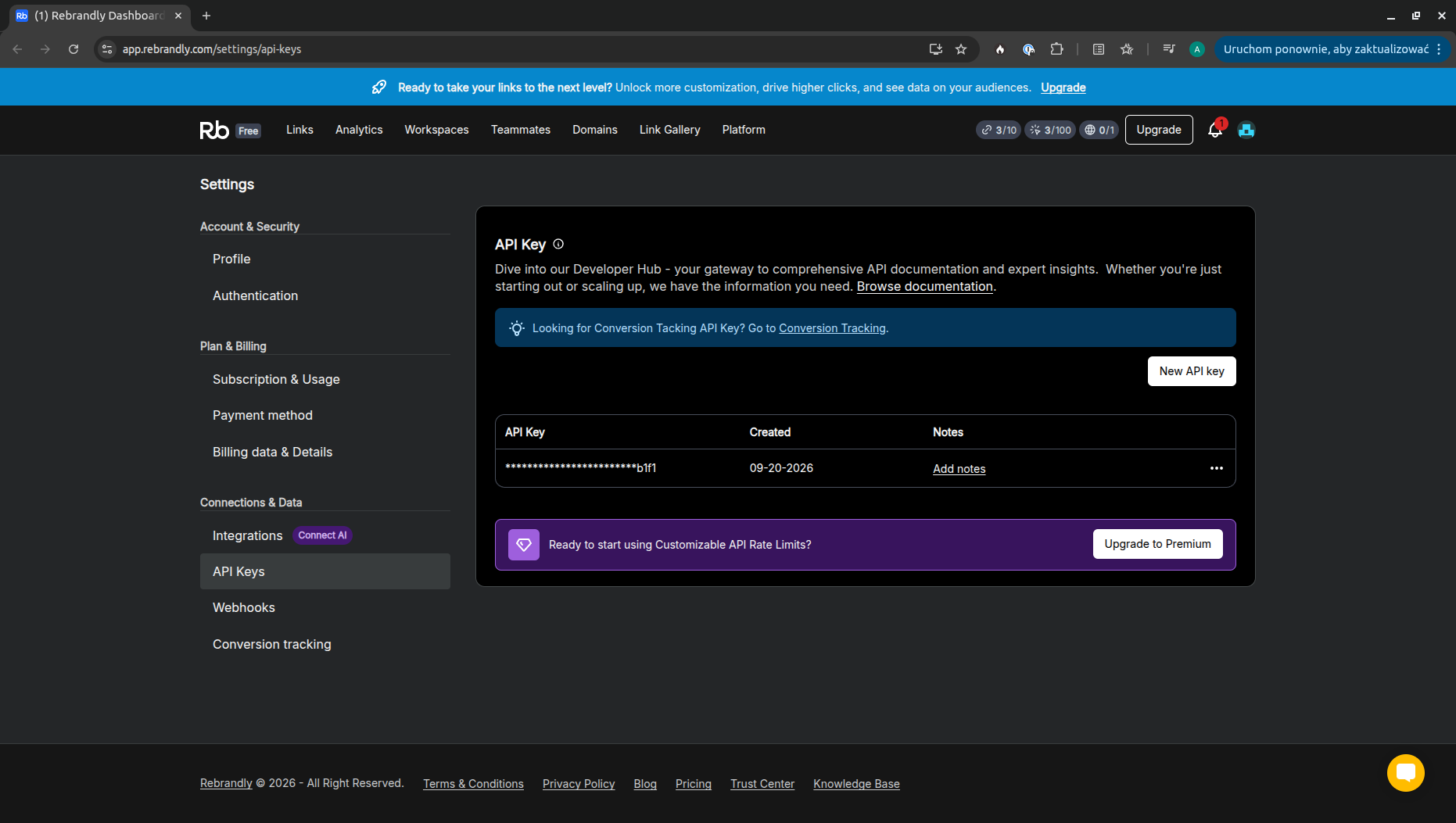
Task: Click the Upgrade button in the header
Action: pyautogui.click(x=1159, y=130)
